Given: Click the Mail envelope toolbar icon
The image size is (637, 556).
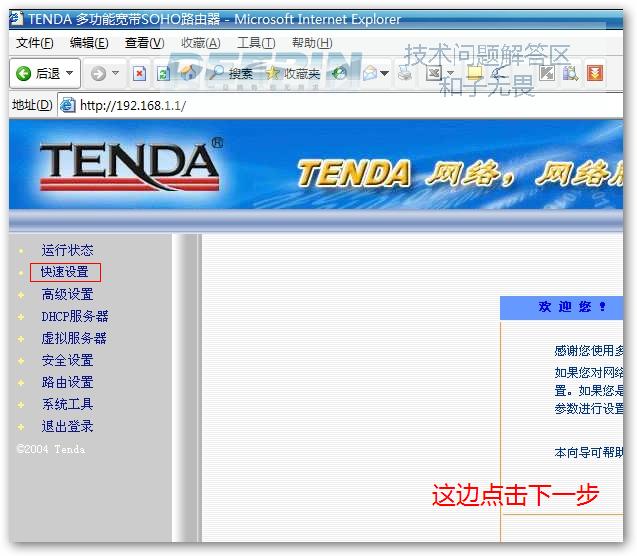Looking at the screenshot, I should [370, 74].
